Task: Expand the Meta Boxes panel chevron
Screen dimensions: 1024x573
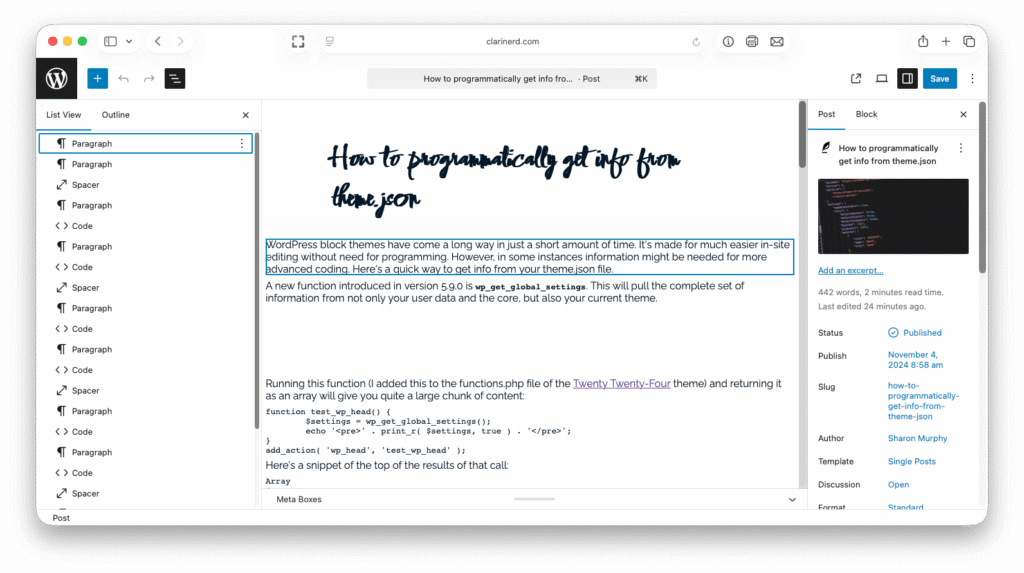Action: click(x=792, y=499)
